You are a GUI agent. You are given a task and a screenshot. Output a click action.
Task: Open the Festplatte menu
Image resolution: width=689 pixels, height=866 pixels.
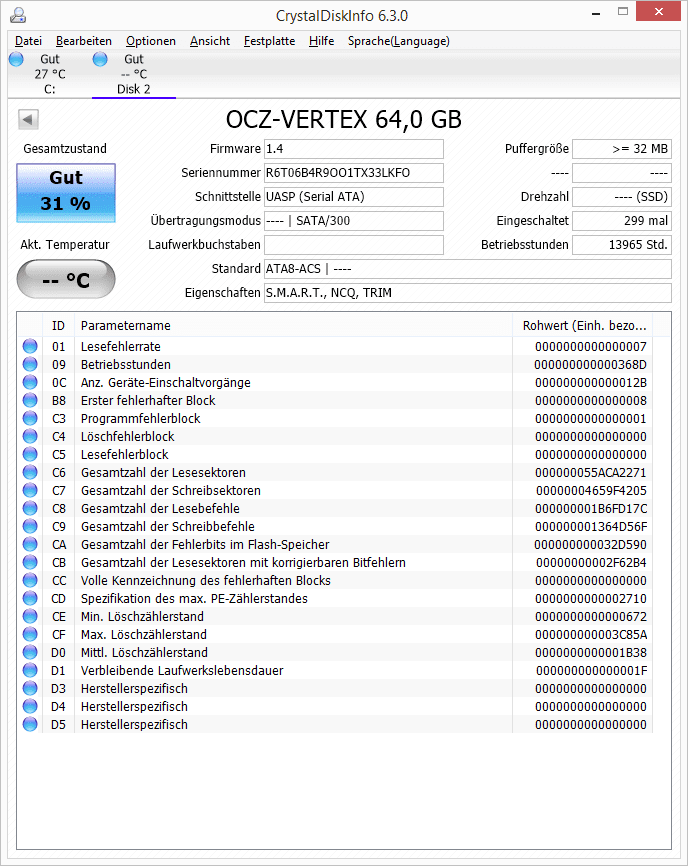click(269, 41)
